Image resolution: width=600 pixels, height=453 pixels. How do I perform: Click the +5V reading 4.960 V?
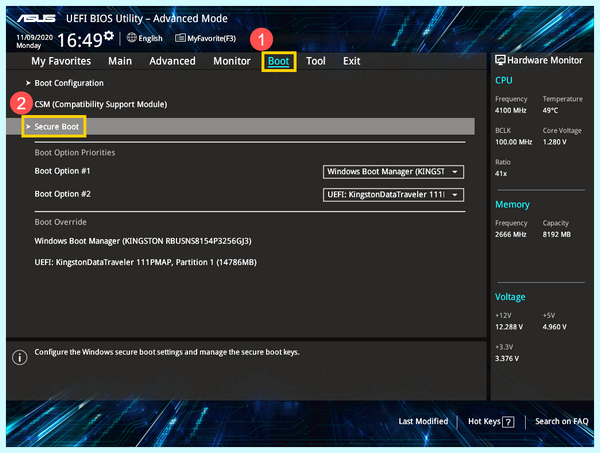(554, 327)
